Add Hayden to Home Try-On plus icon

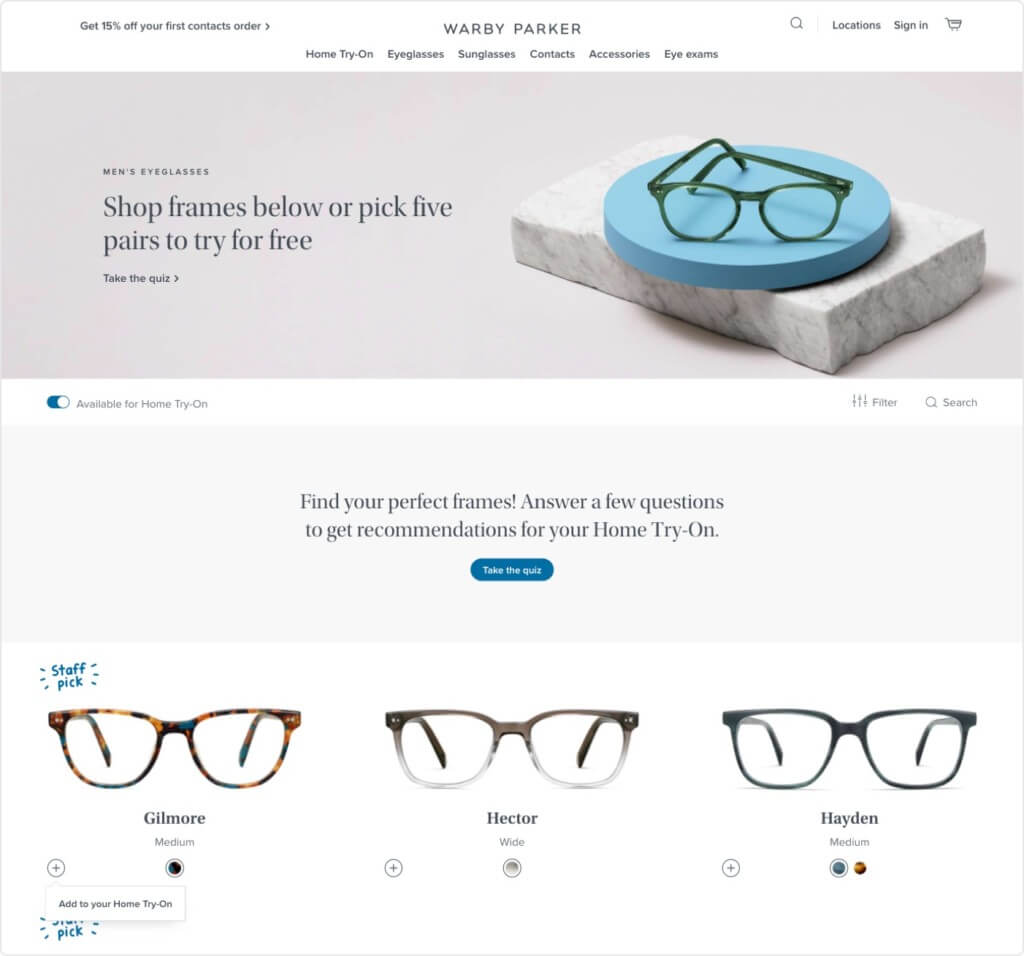point(731,868)
